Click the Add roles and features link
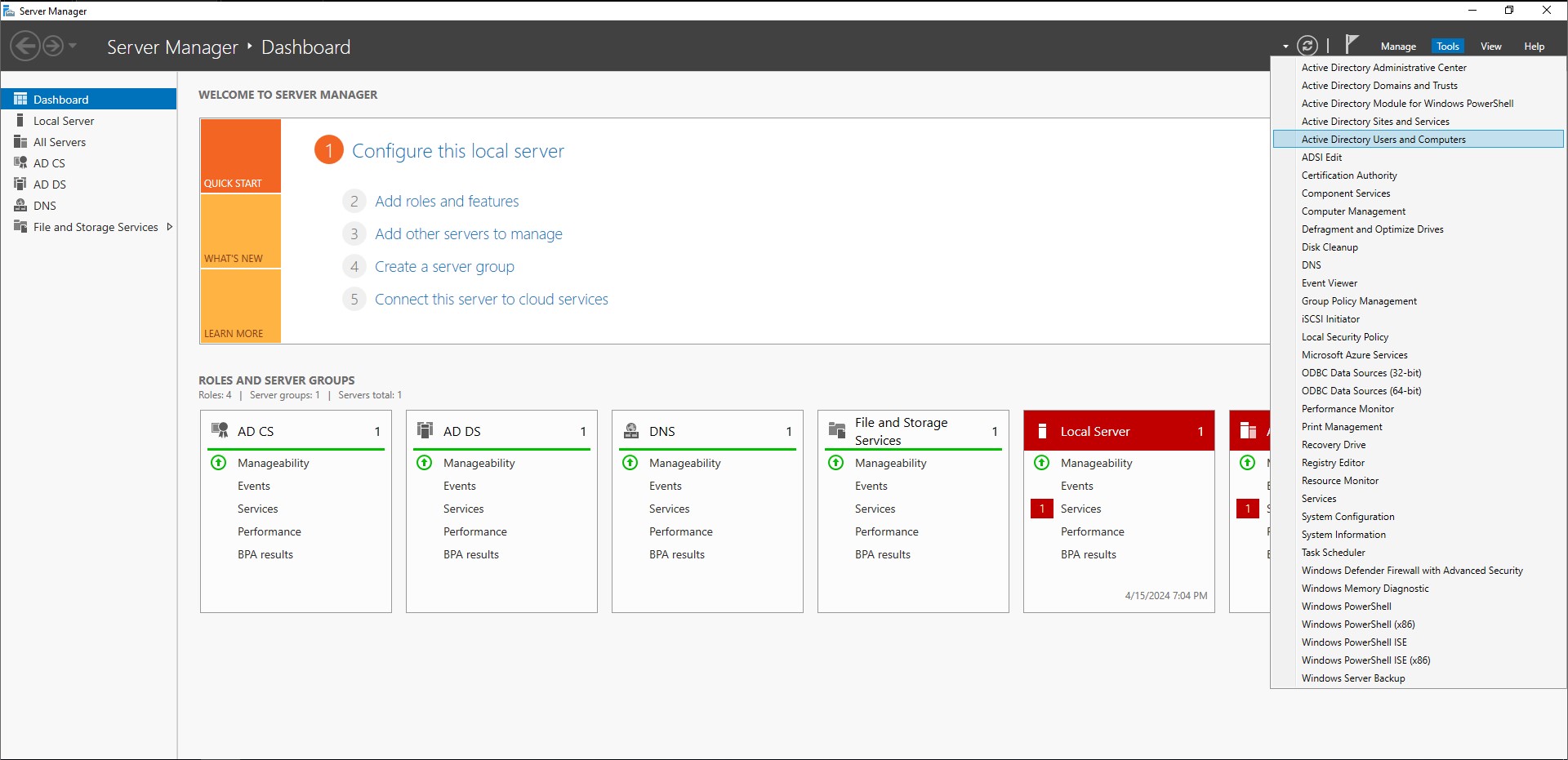This screenshot has width=1568, height=760. 447,201
